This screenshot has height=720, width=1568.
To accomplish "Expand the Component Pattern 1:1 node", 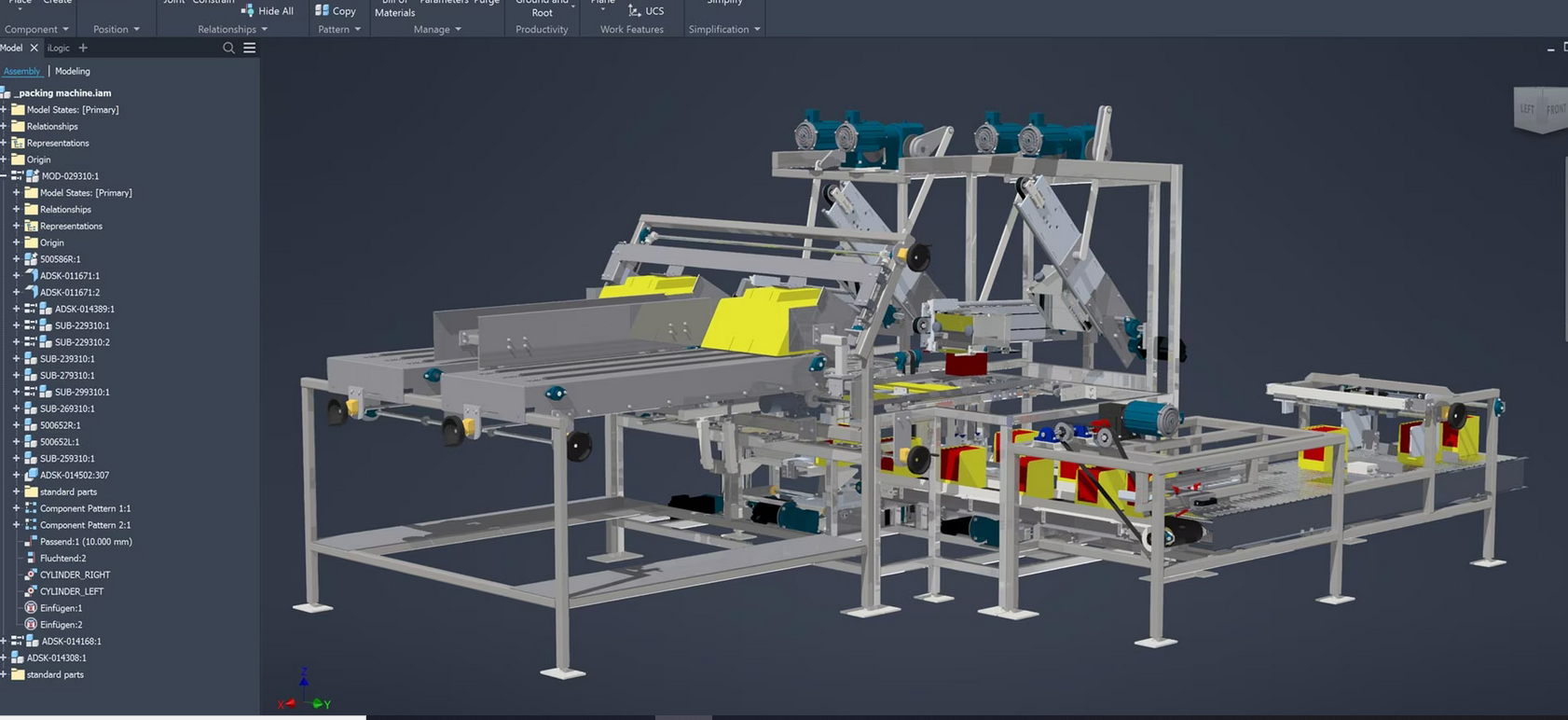I will click(x=16, y=508).
